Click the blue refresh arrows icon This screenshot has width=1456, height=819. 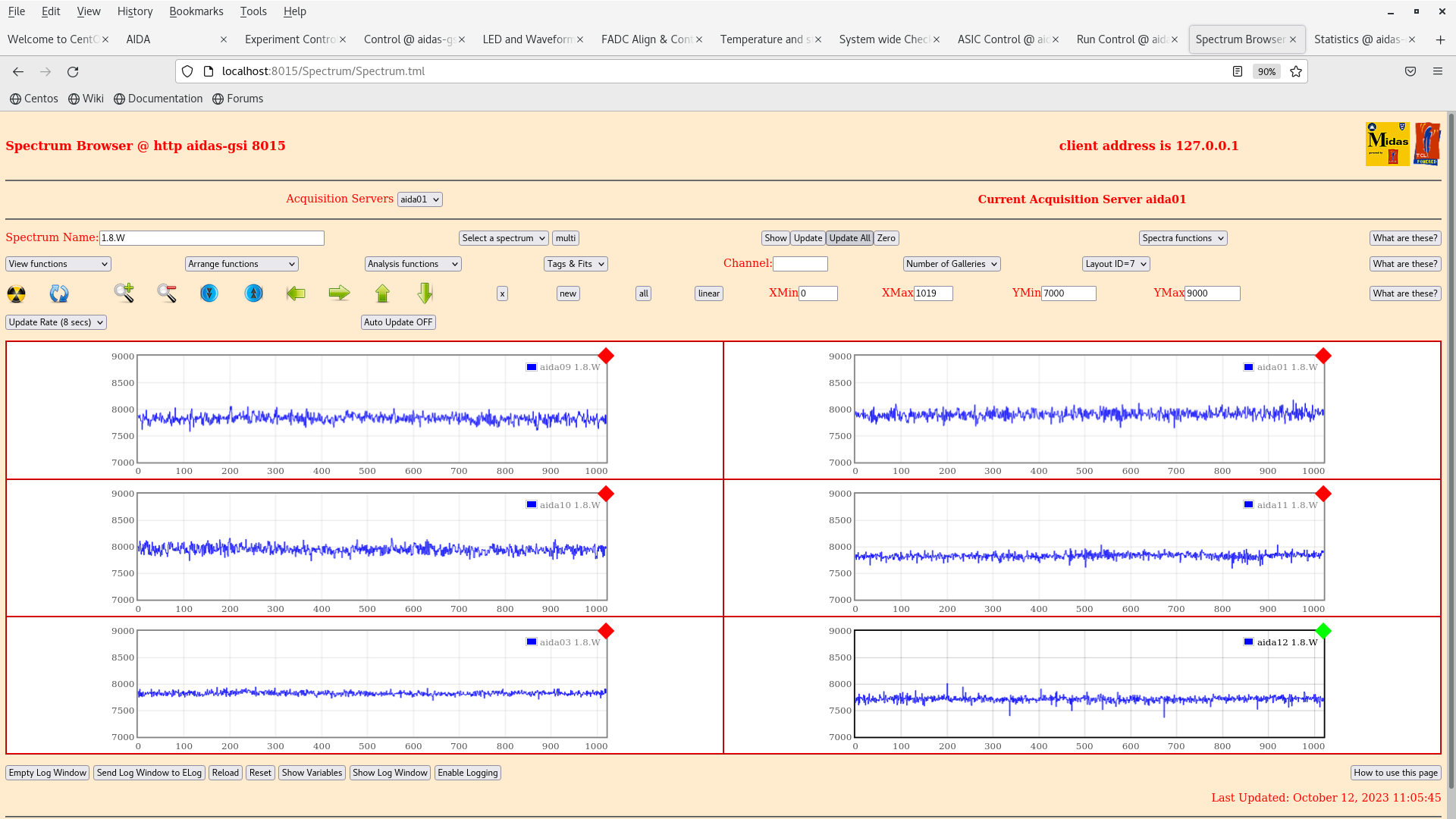(x=59, y=293)
